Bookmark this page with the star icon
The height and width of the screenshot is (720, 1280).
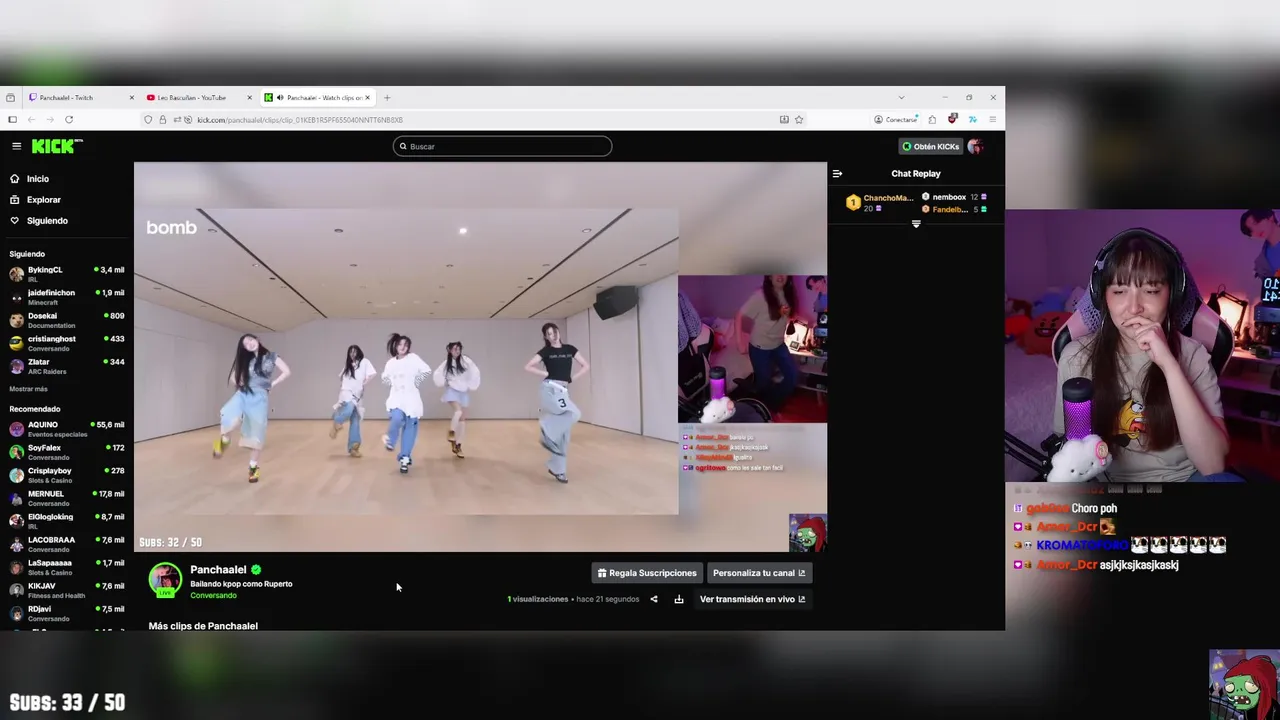pos(799,120)
